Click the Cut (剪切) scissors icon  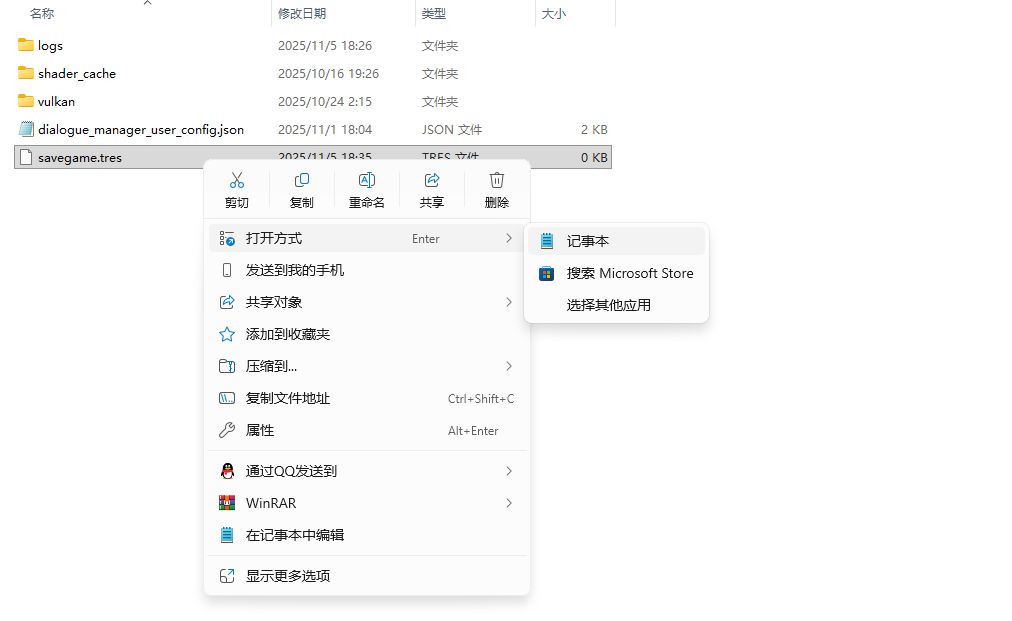[237, 180]
